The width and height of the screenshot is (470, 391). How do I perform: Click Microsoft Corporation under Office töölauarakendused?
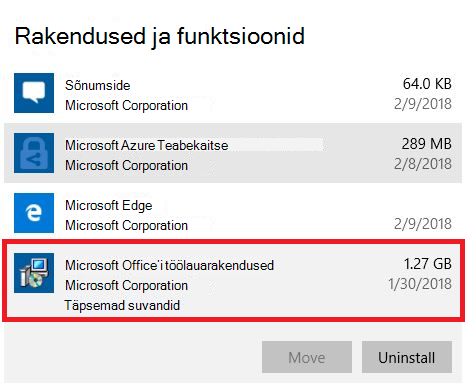[x=126, y=285]
